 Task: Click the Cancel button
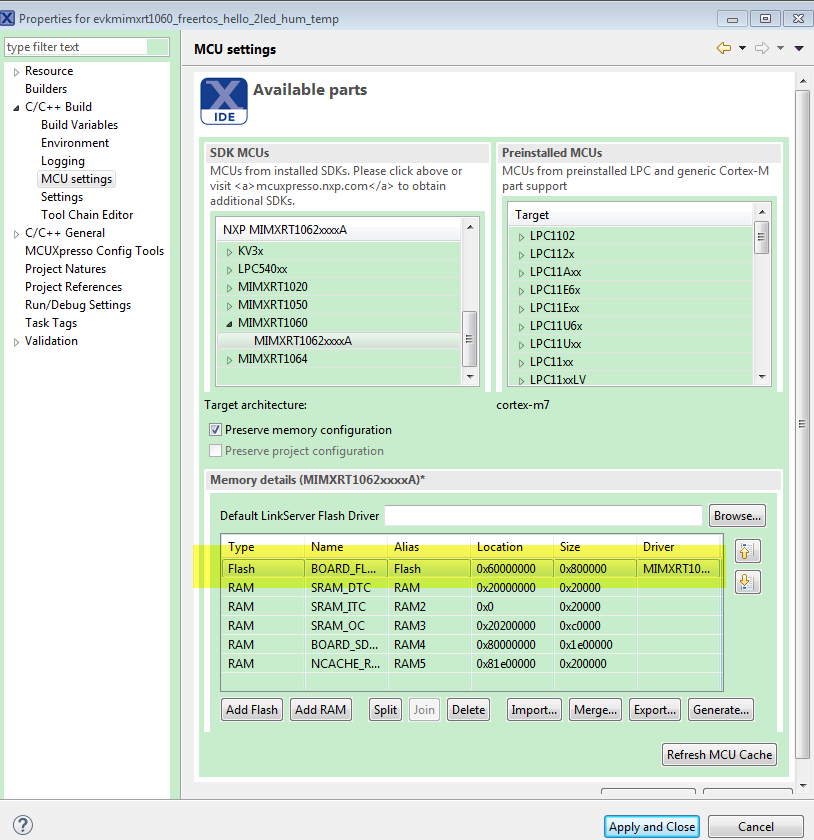click(756, 827)
